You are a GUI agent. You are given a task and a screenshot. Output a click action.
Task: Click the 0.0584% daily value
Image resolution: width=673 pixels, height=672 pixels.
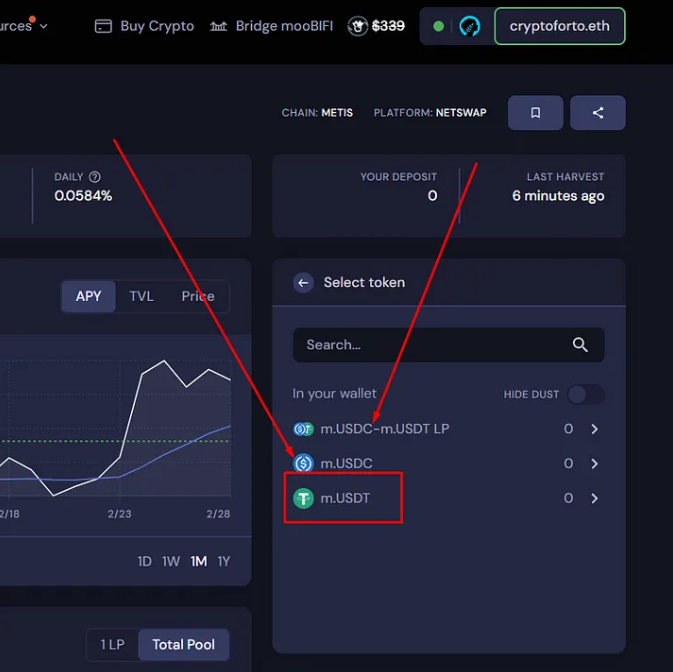[83, 196]
